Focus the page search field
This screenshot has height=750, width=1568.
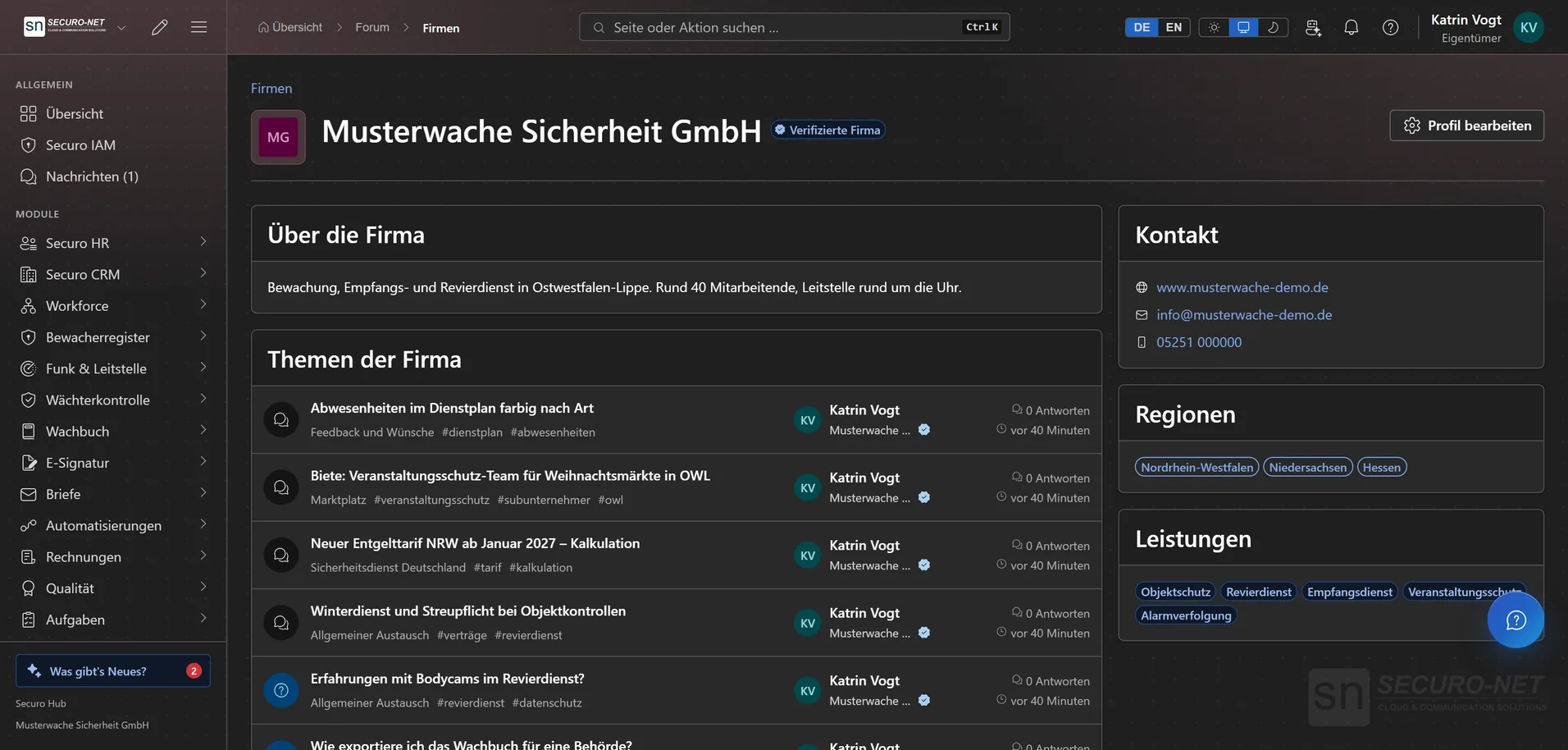coord(794,27)
